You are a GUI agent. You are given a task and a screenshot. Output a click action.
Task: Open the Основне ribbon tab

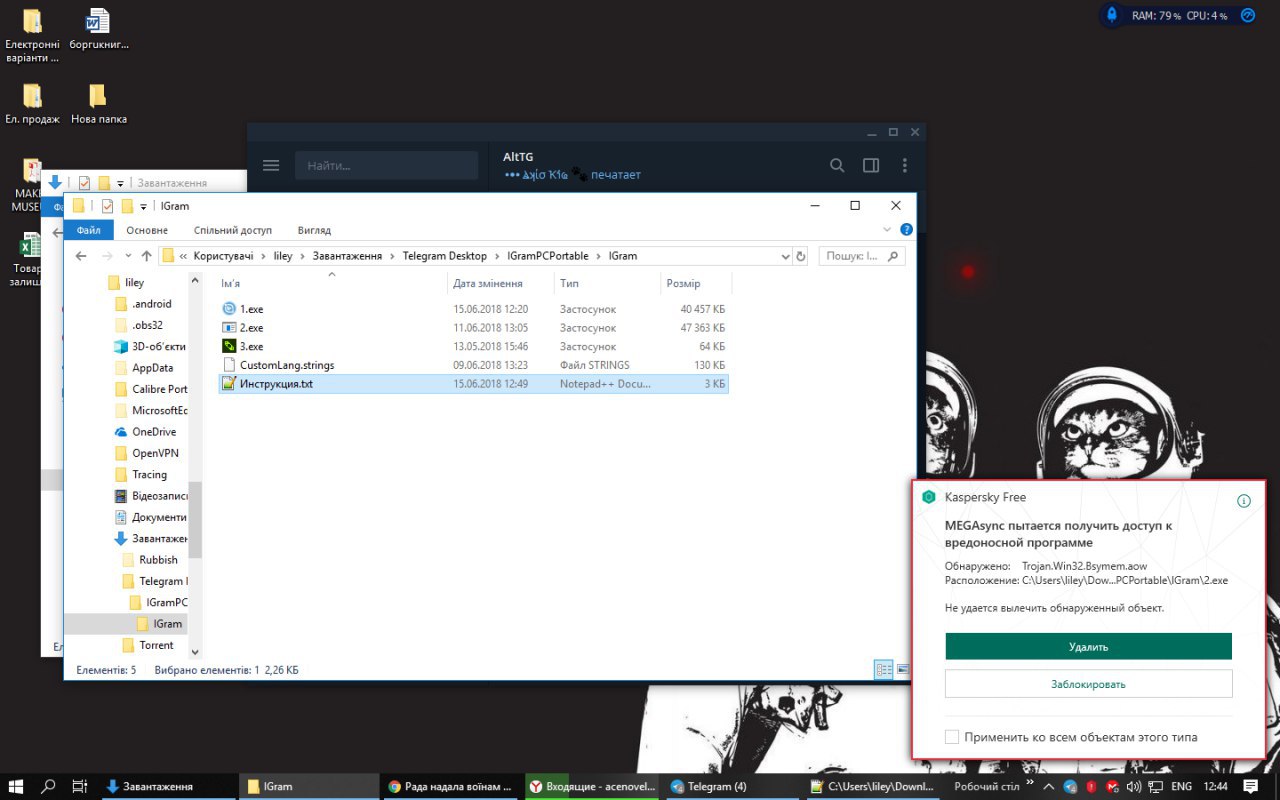click(147, 230)
